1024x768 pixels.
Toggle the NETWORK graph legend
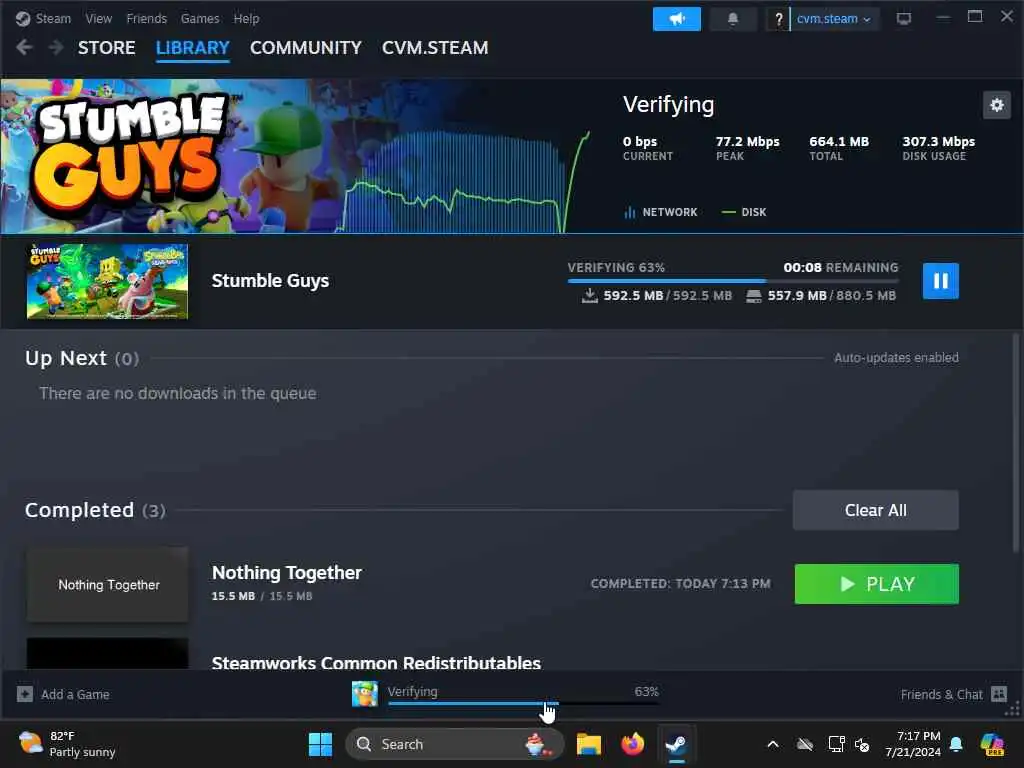(661, 212)
